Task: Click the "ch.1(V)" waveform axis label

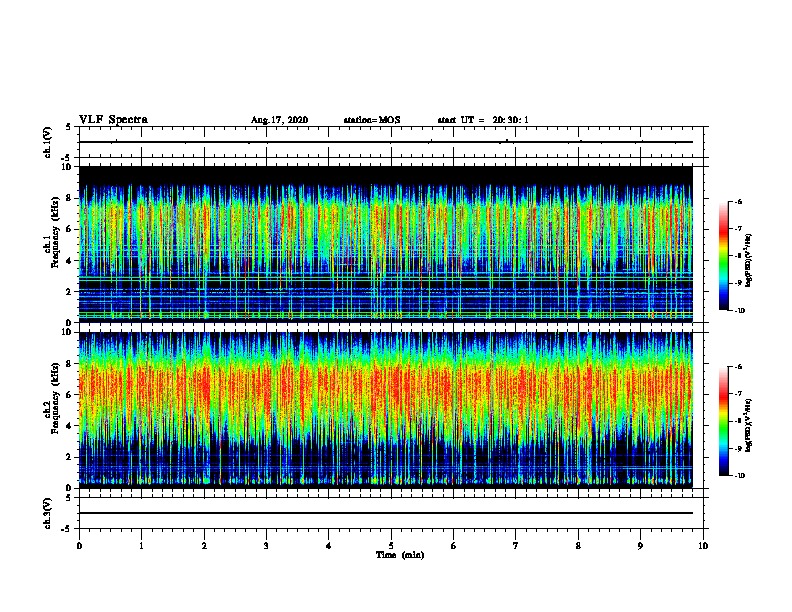Action: click(48, 142)
